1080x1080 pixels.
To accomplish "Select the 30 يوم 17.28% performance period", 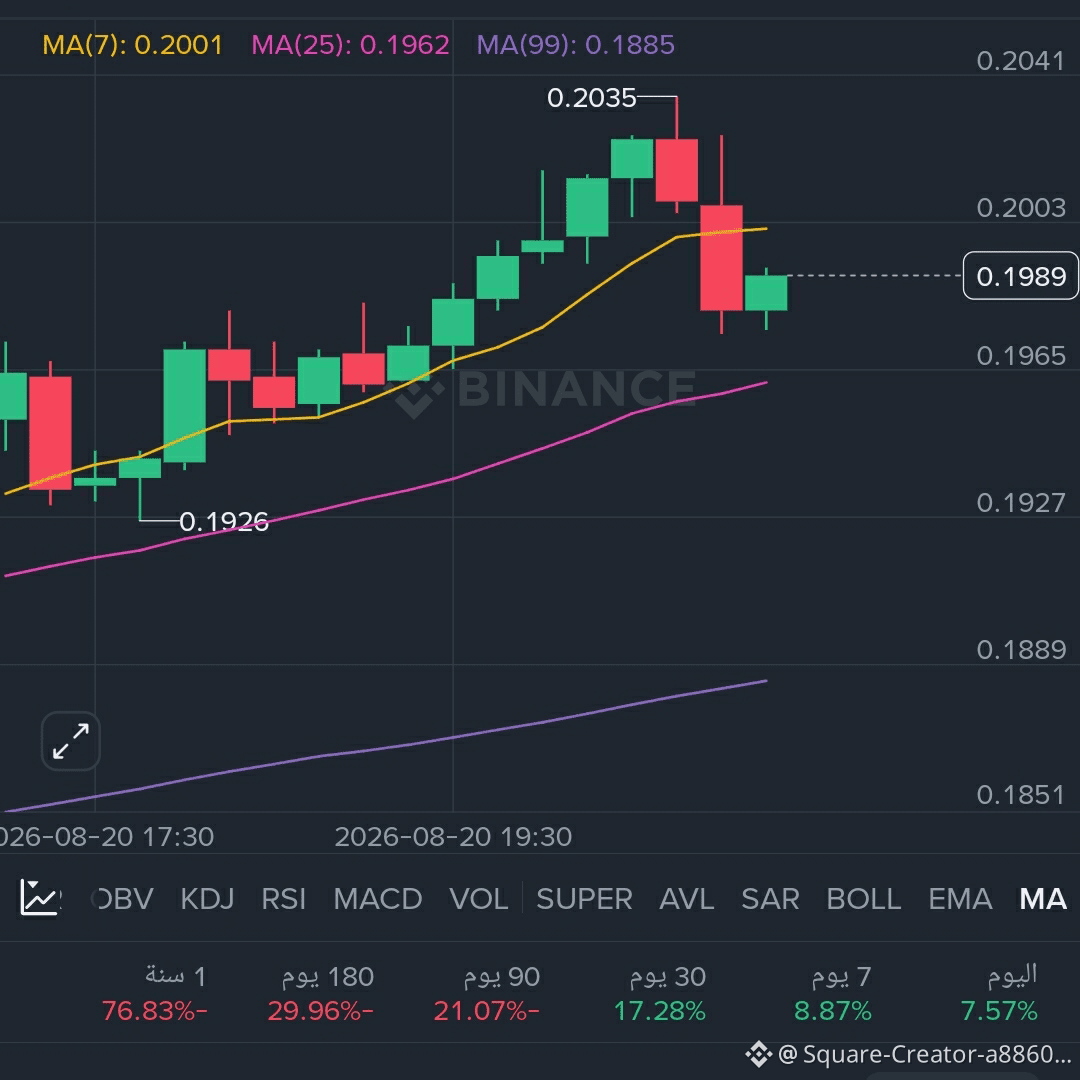I will tap(660, 993).
